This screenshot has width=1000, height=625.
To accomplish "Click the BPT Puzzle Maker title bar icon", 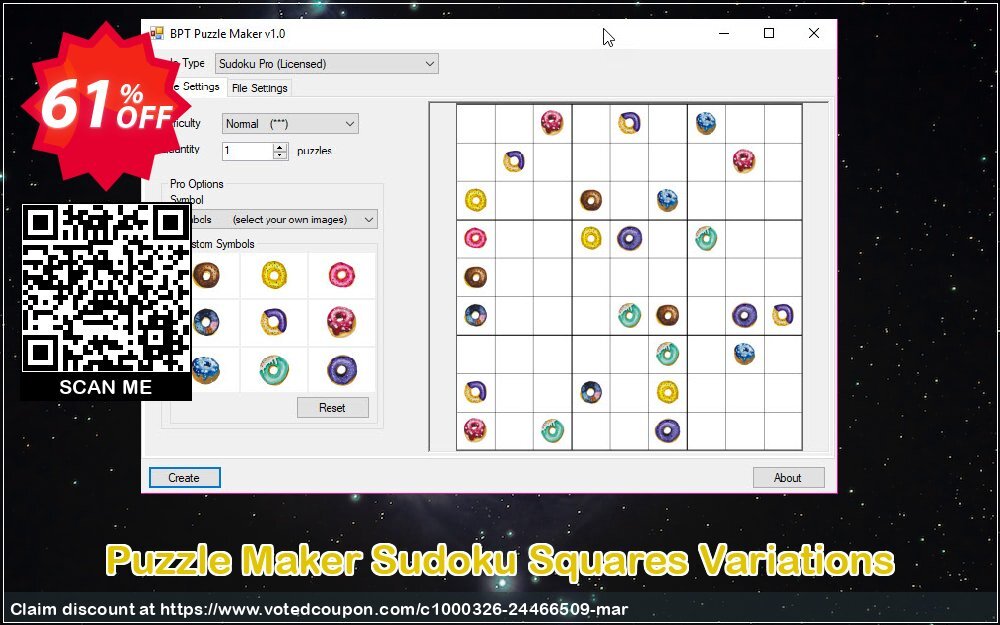I will pos(156,33).
